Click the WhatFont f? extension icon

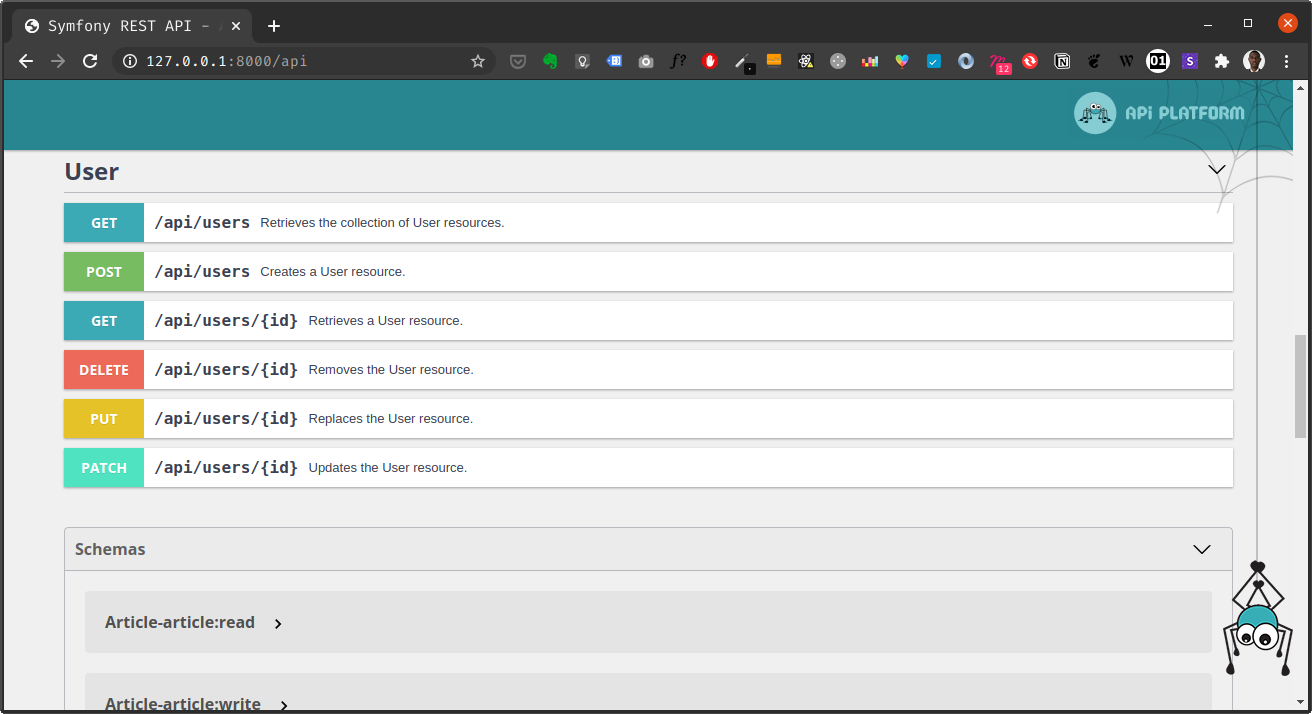coord(678,61)
